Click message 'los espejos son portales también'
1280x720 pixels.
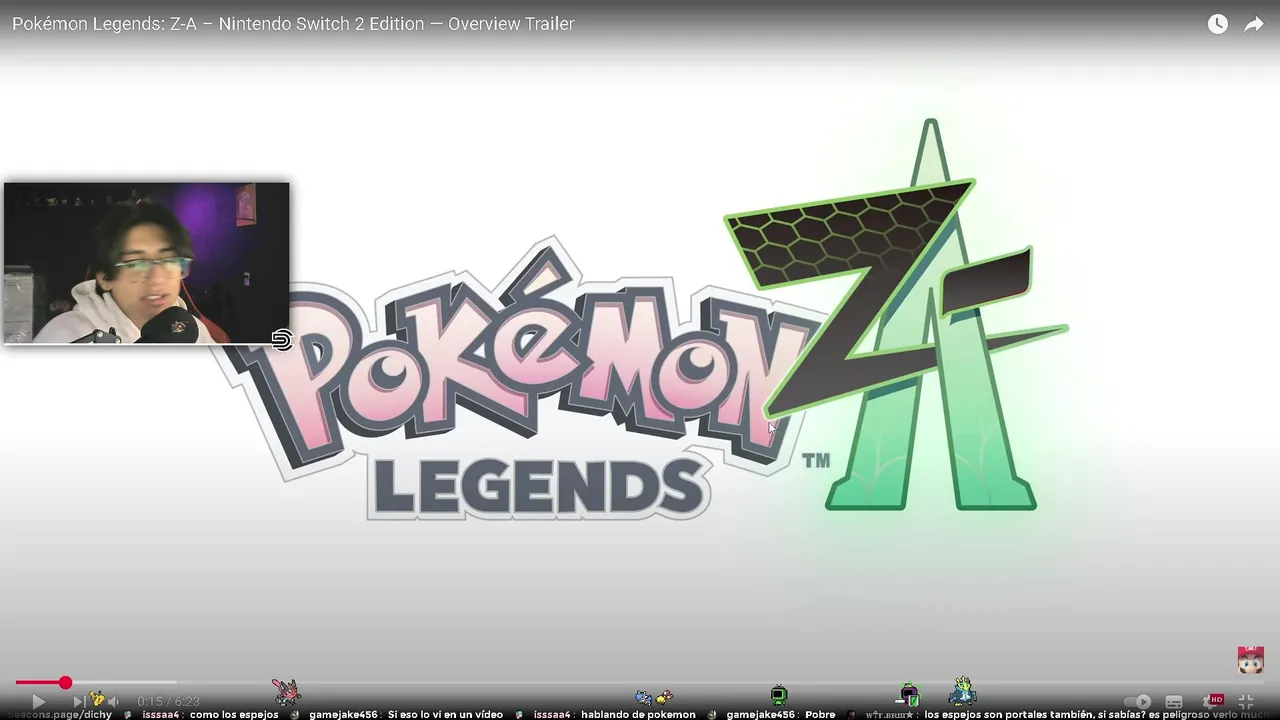coord(1009,714)
